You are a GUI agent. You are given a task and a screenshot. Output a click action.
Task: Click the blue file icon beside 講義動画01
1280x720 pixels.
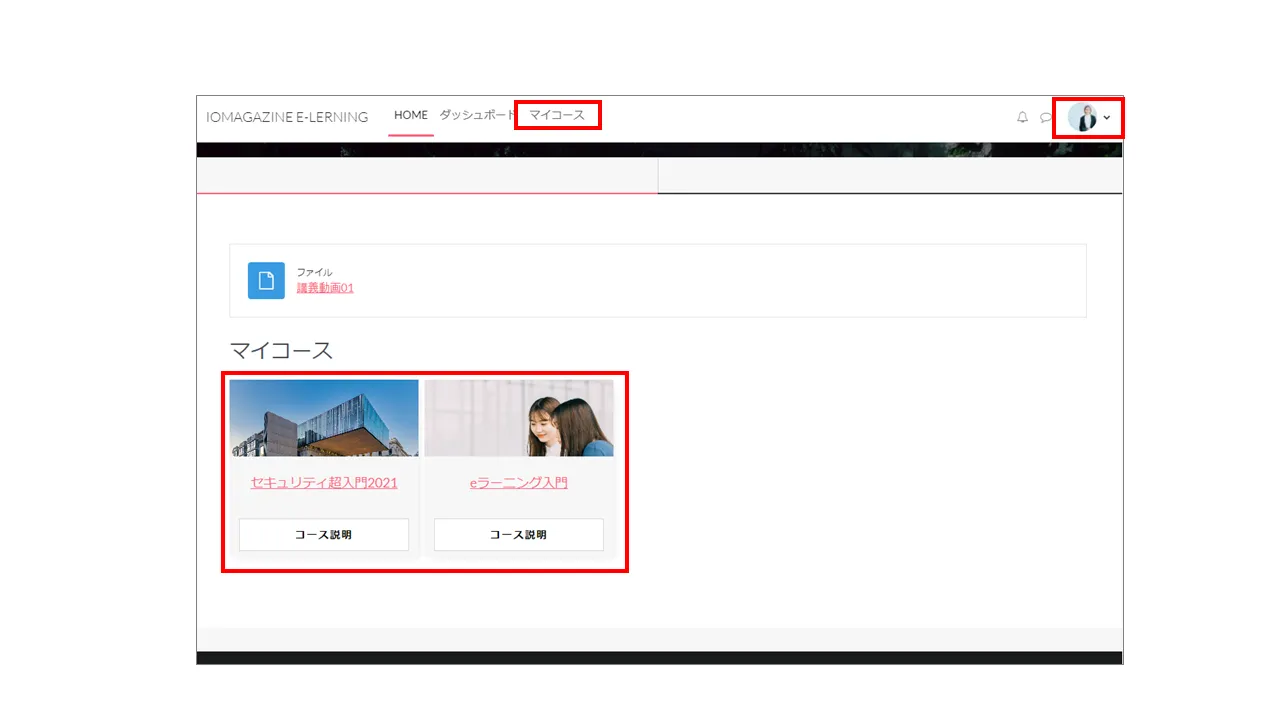coord(266,281)
